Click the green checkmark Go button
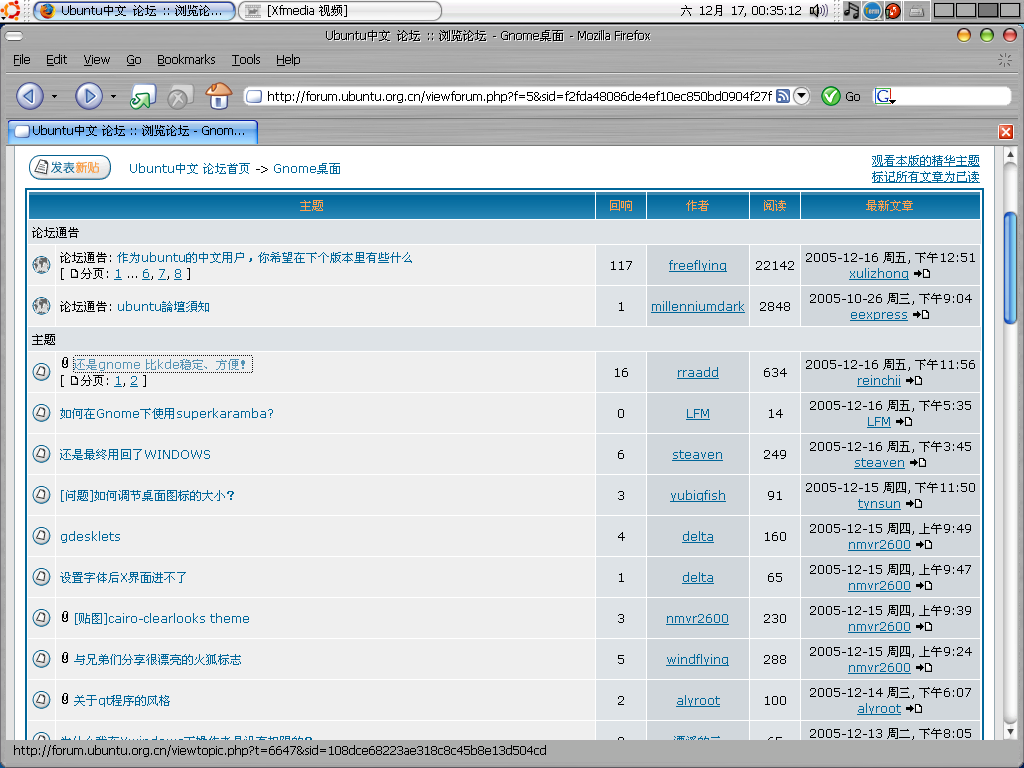The height and width of the screenshot is (768, 1024). click(830, 96)
